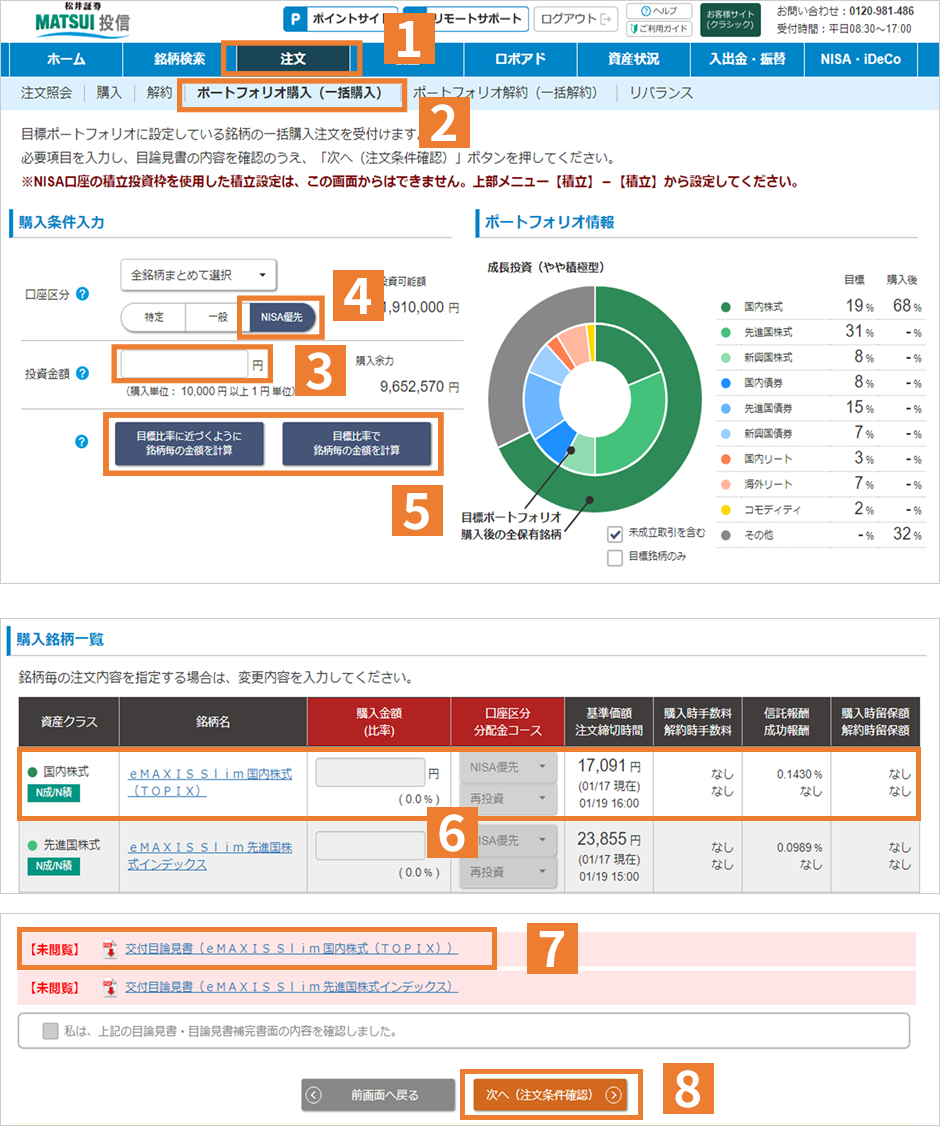Image resolution: width=940 pixels, height=1126 pixels.
Task: Open help for 投資金額 question mark
Action: (83, 373)
